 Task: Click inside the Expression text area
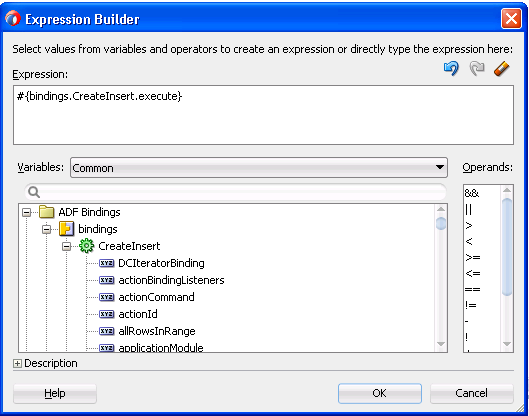[263, 115]
